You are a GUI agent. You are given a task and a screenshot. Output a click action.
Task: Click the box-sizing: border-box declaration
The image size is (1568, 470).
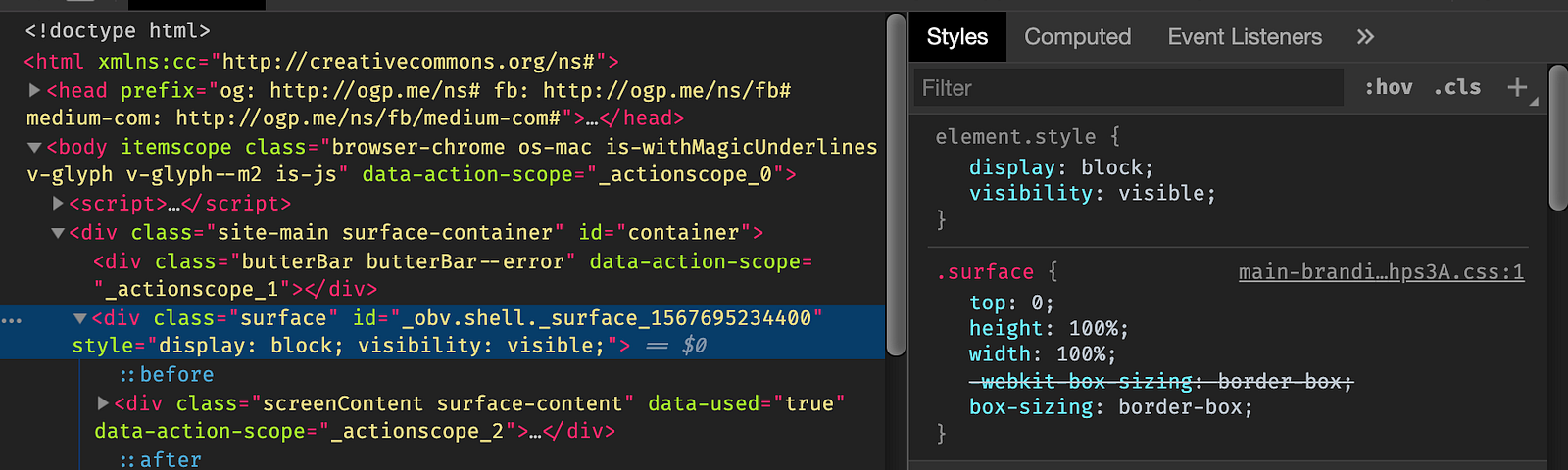pos(1111,406)
